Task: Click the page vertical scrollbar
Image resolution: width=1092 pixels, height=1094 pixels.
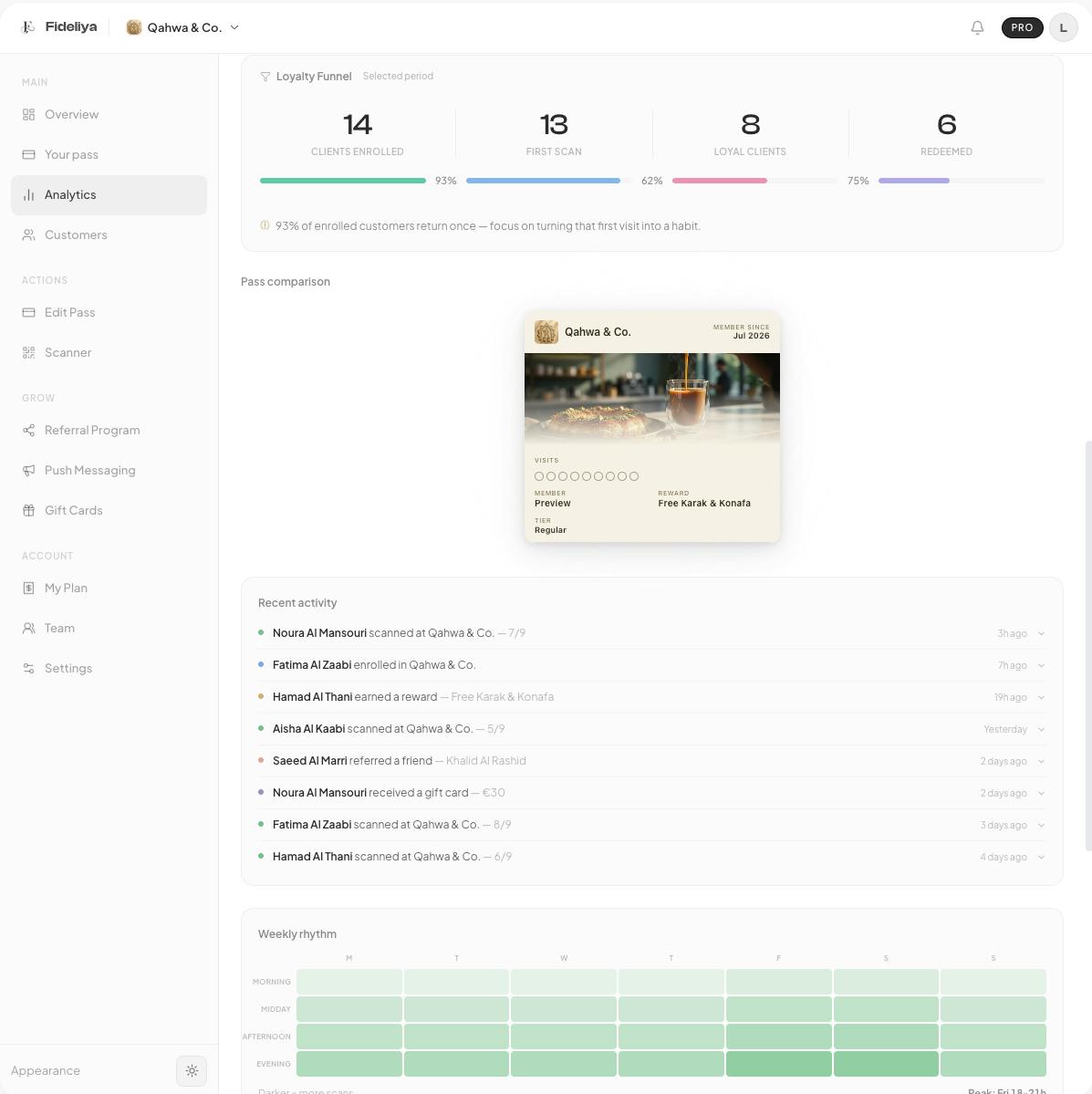Action: pyautogui.click(x=1087, y=645)
